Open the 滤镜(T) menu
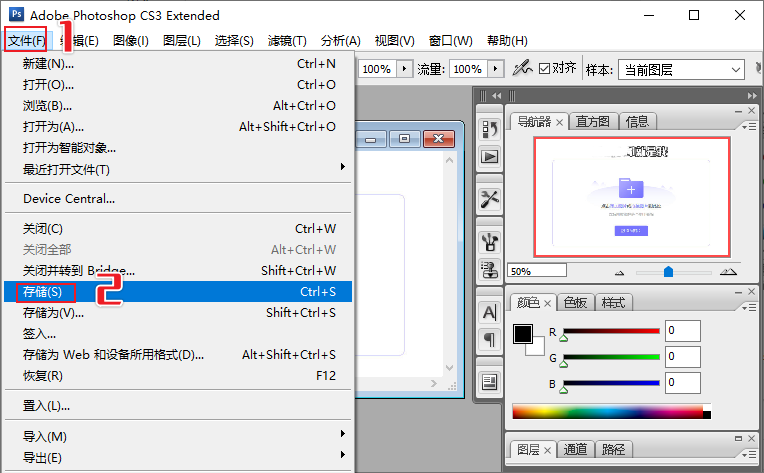The height and width of the screenshot is (473, 764). tap(287, 41)
